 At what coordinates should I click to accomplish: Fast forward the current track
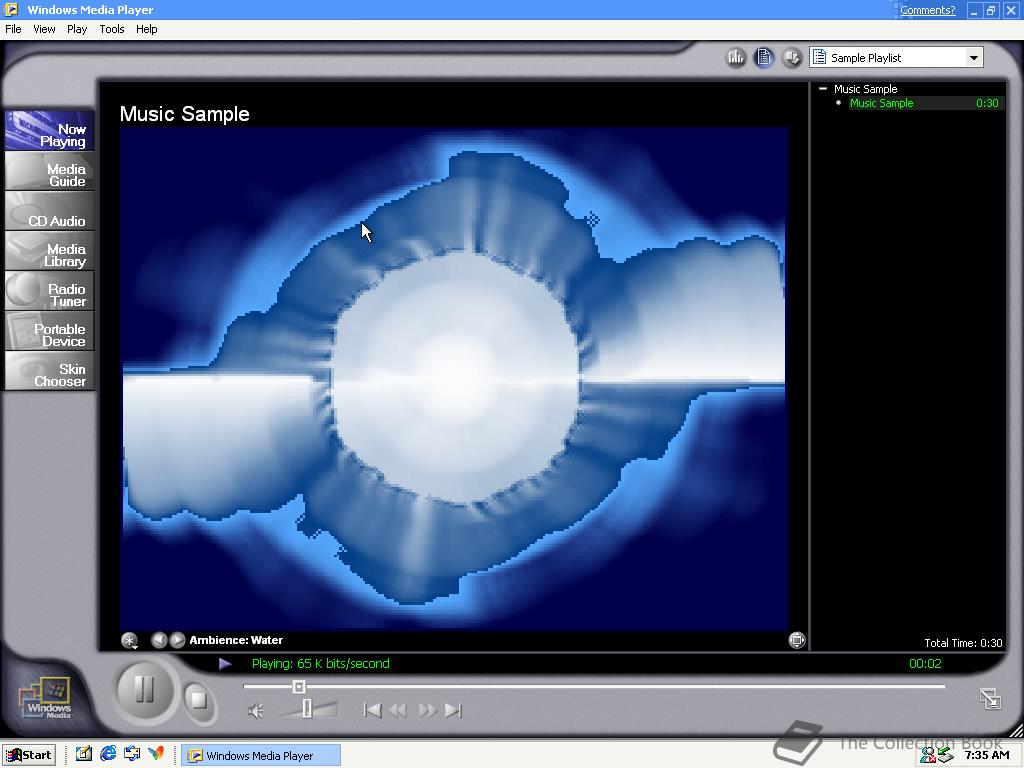coord(426,710)
